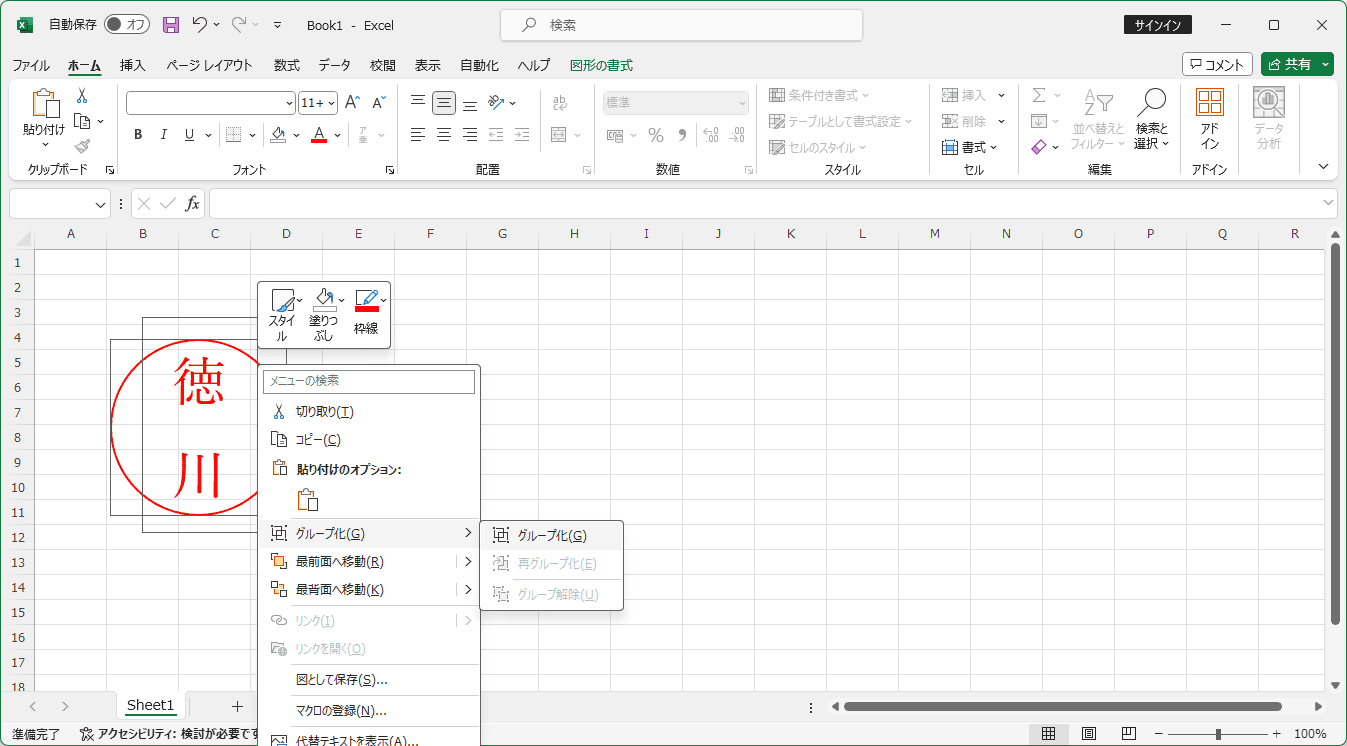Open Find and Select magnifier icon
The height and width of the screenshot is (746, 1347).
(1152, 103)
